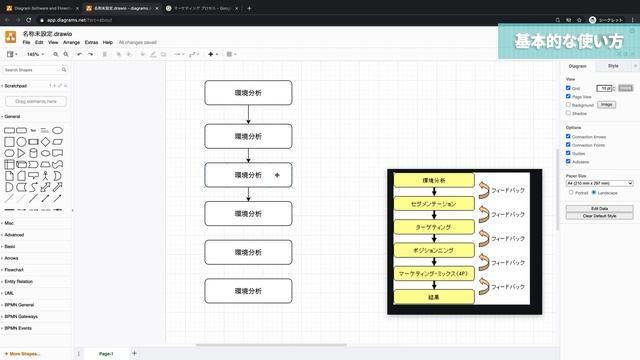Open the Edit menu

(39, 42)
